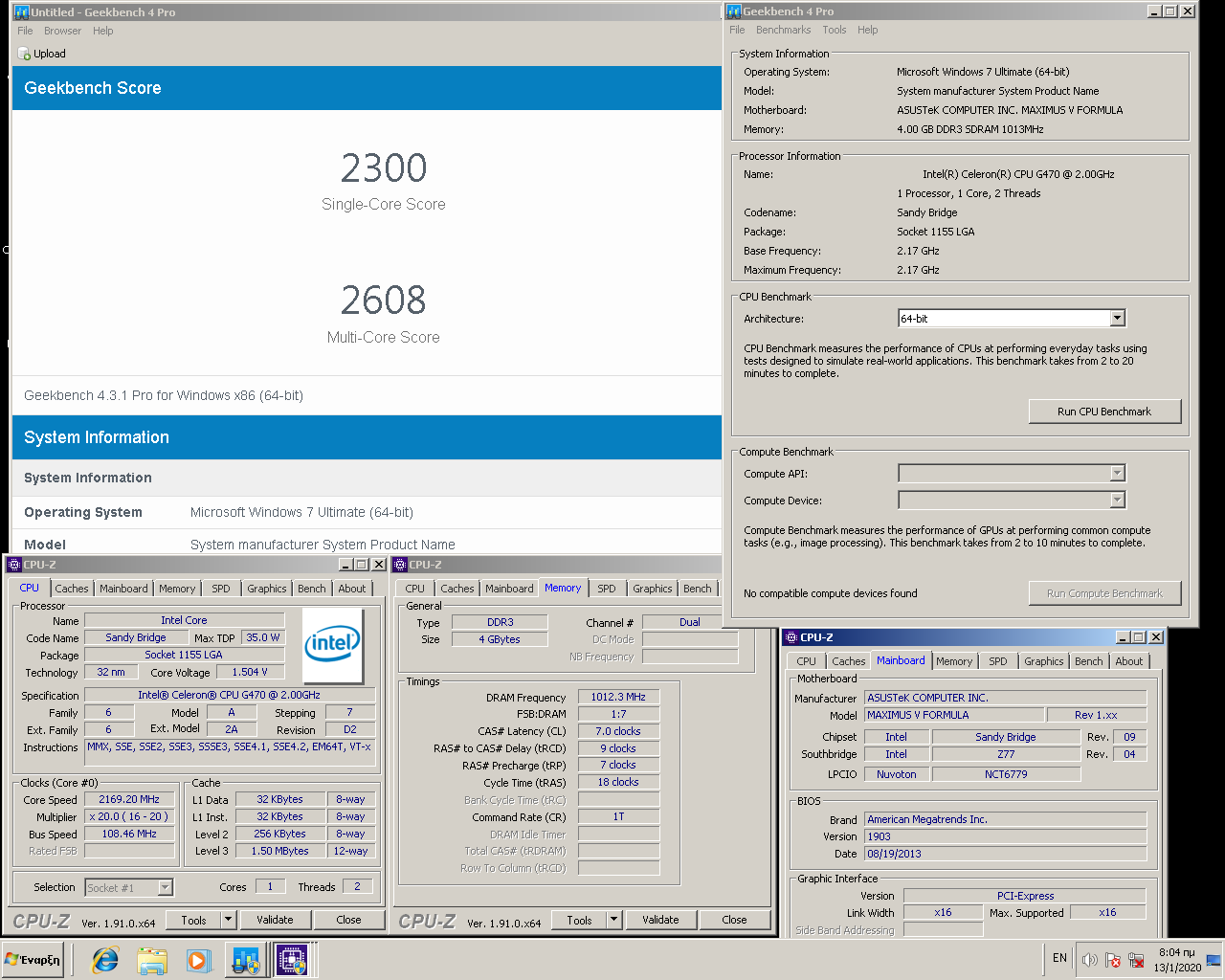Click the taskbar clock showing 8:04
The width and height of the screenshot is (1225, 980).
coord(1177,959)
